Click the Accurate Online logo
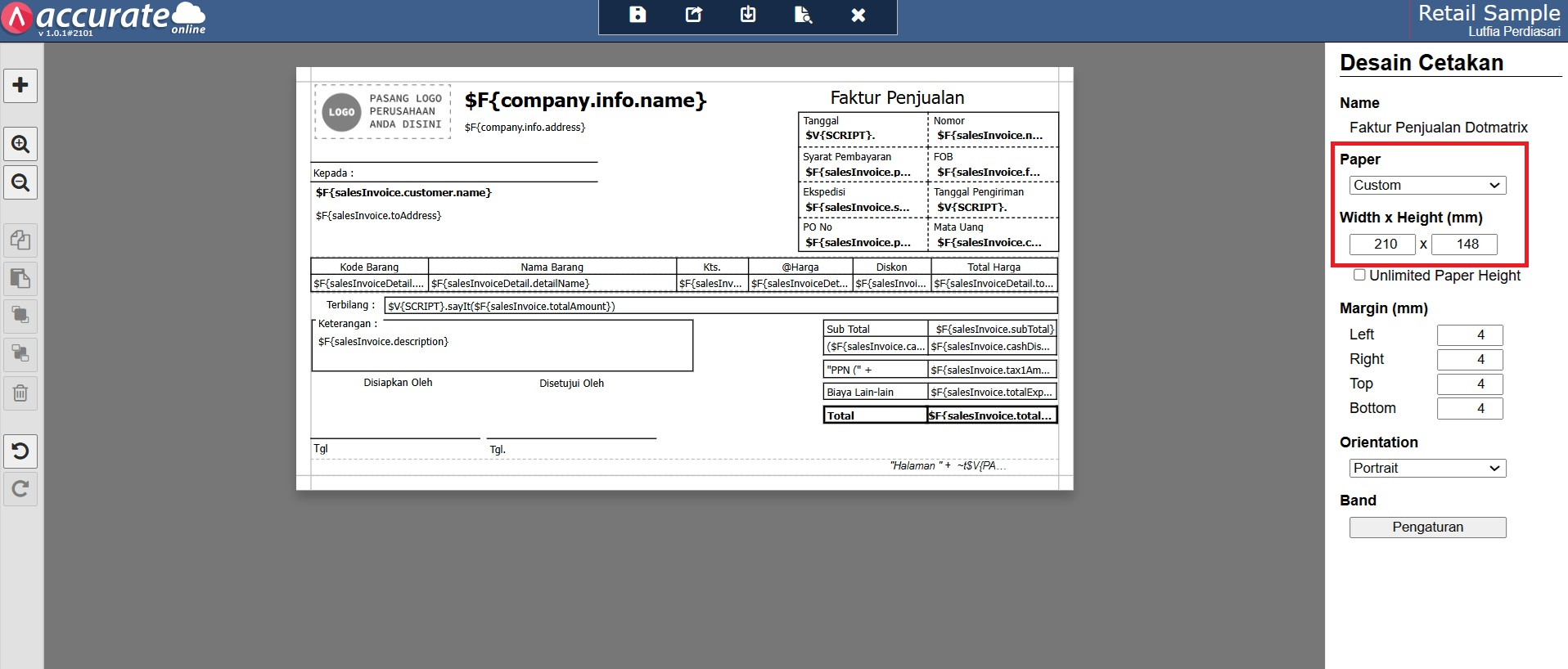1568x669 pixels. 103,19
